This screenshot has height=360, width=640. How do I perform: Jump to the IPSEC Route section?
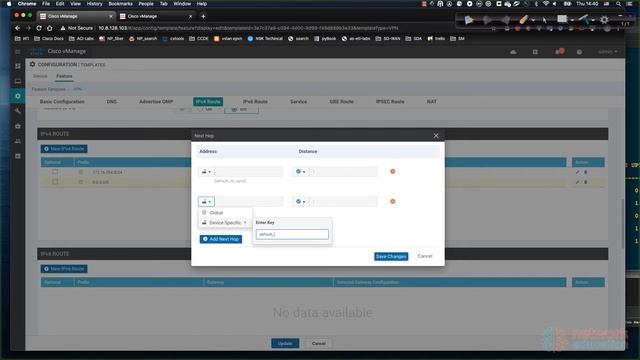390,102
